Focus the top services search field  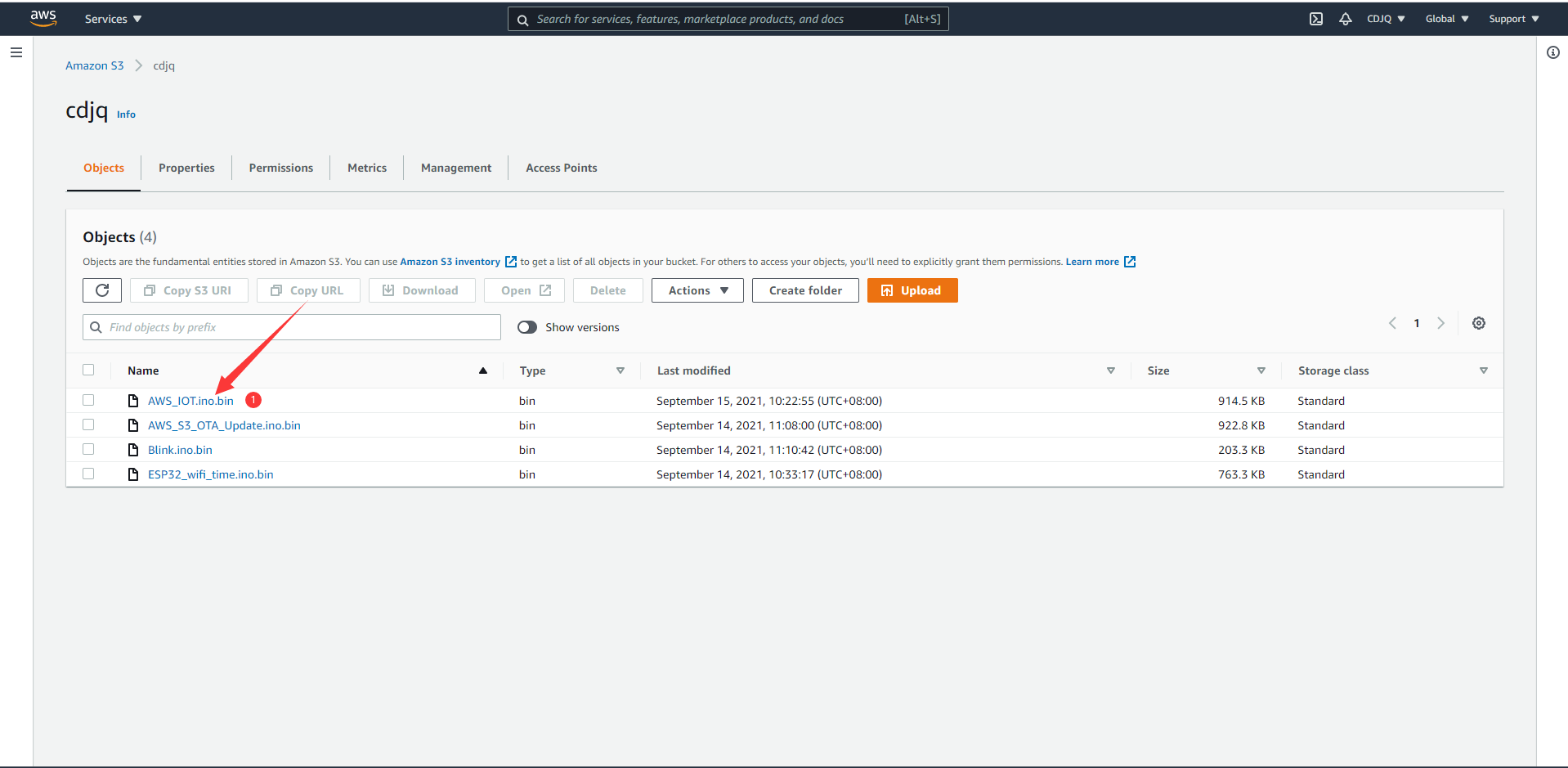[x=728, y=19]
